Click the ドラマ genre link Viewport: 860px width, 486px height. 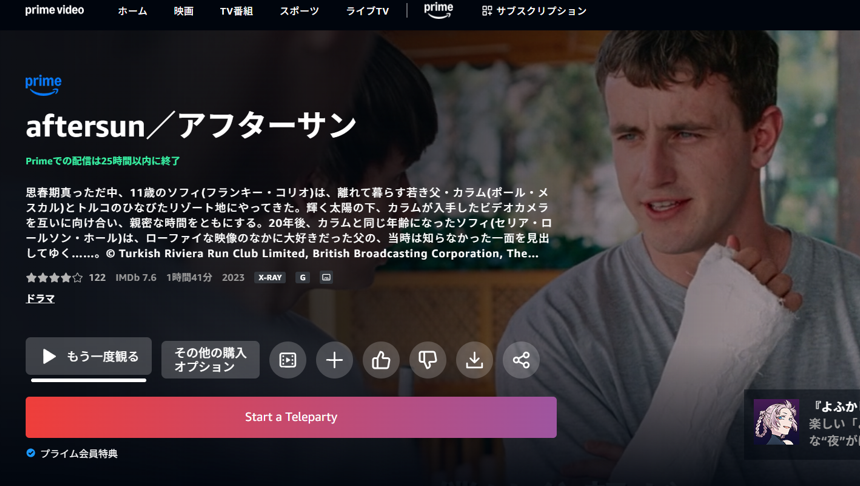[x=40, y=298]
